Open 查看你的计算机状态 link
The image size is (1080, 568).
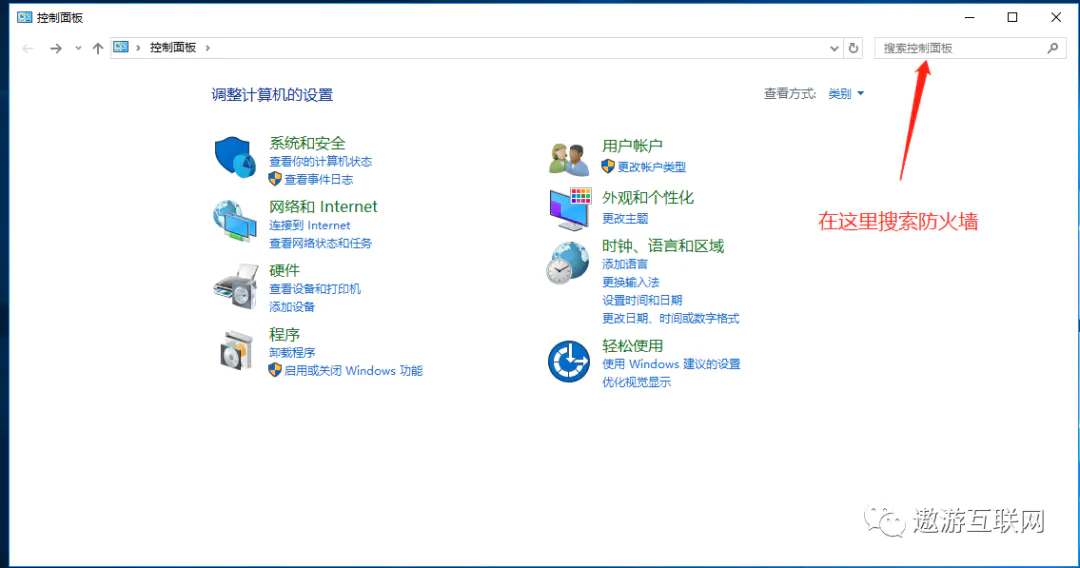[x=320, y=162]
